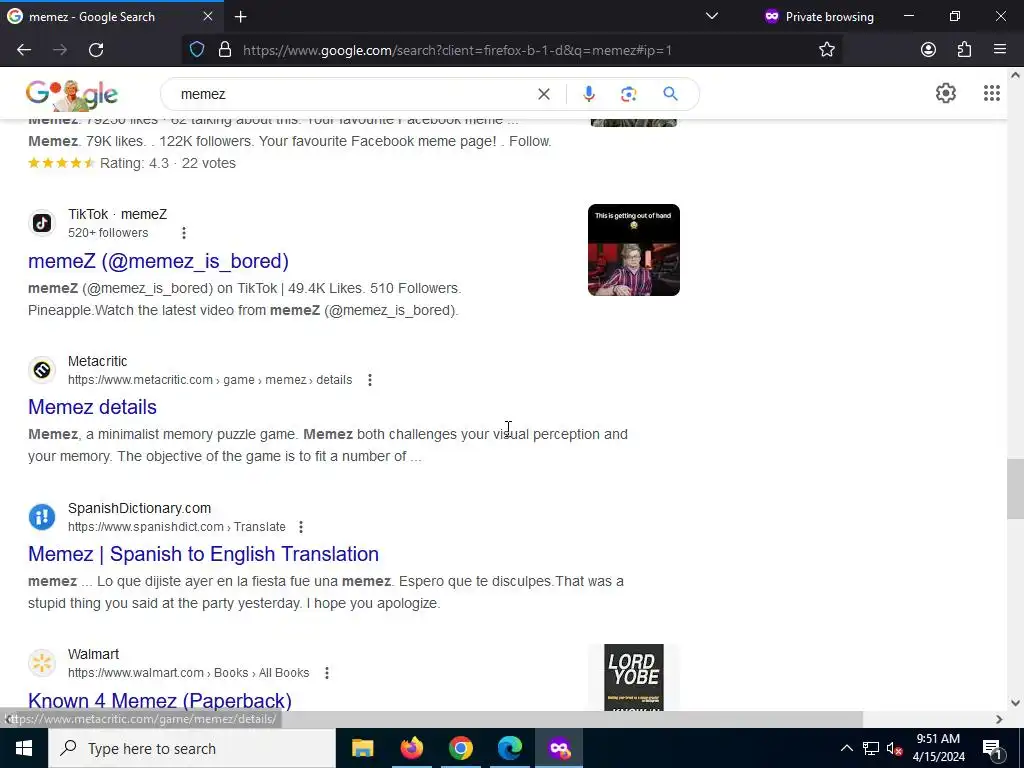
Task: Click the Metacritic site favicon
Action: 42,370
